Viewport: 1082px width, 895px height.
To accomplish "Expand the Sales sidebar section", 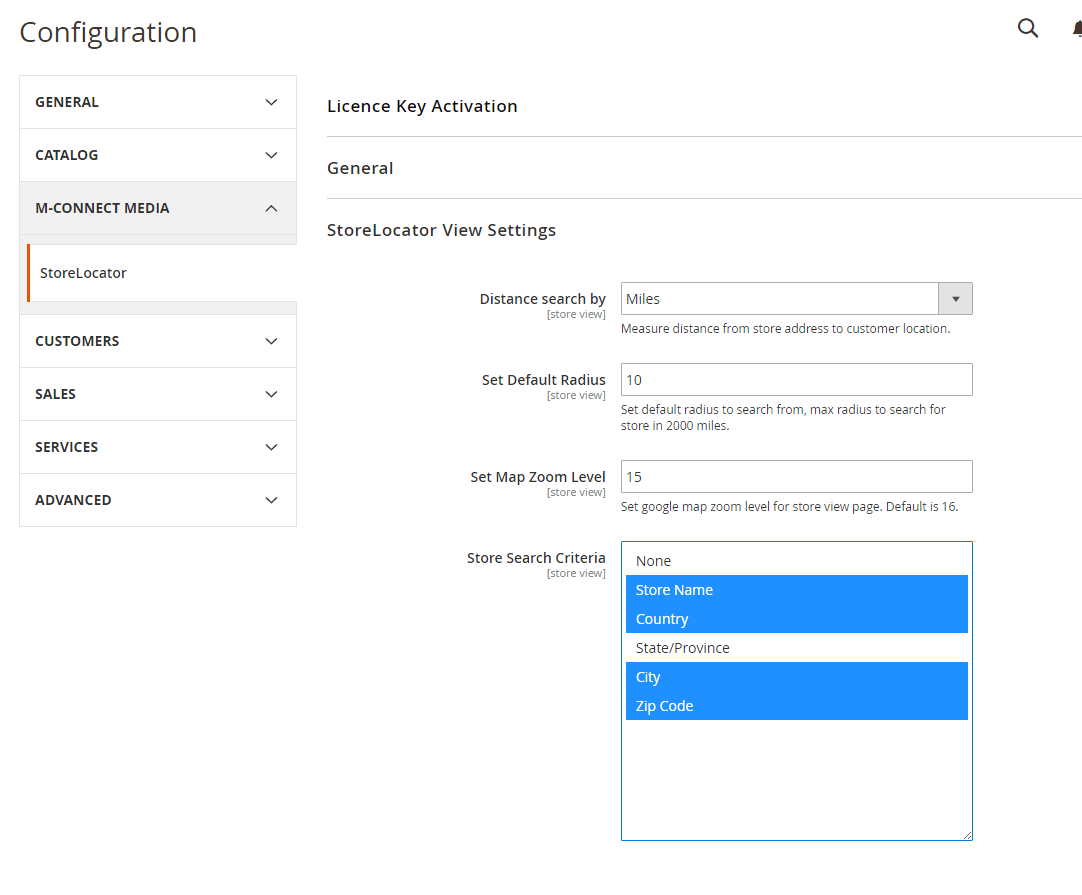I will pyautogui.click(x=158, y=394).
